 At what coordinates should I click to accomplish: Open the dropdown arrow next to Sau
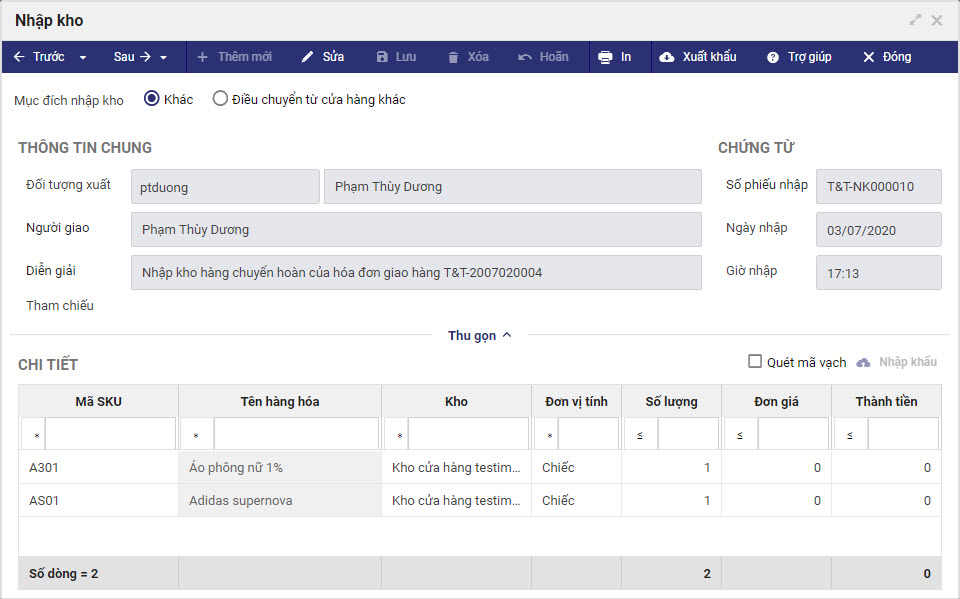(164, 57)
